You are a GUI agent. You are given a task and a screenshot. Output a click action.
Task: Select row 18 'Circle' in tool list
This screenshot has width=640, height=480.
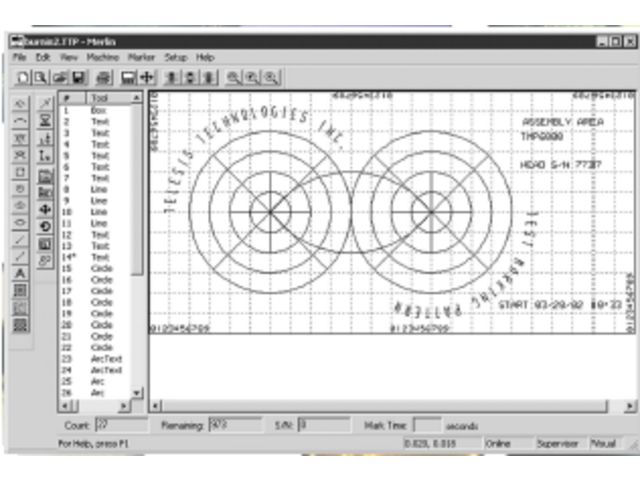coord(96,302)
